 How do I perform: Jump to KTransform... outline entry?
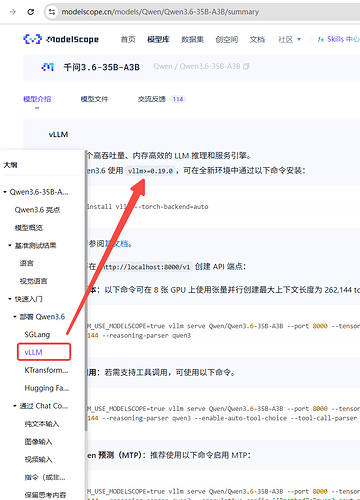(x=46, y=370)
